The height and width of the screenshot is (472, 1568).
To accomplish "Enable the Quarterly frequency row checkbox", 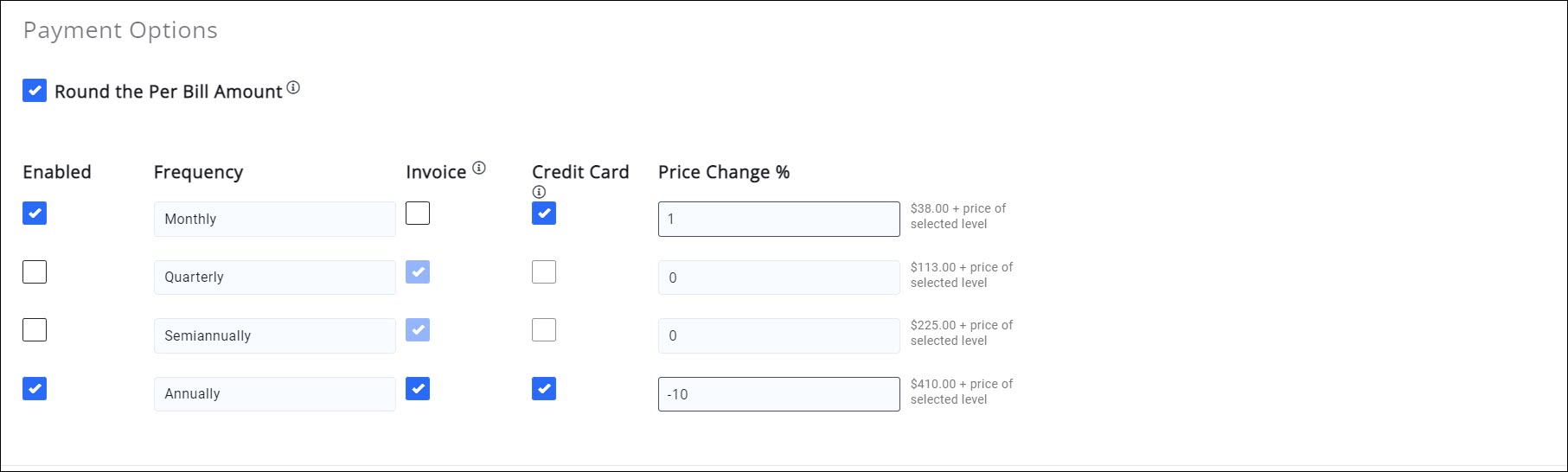I will pyautogui.click(x=35, y=272).
